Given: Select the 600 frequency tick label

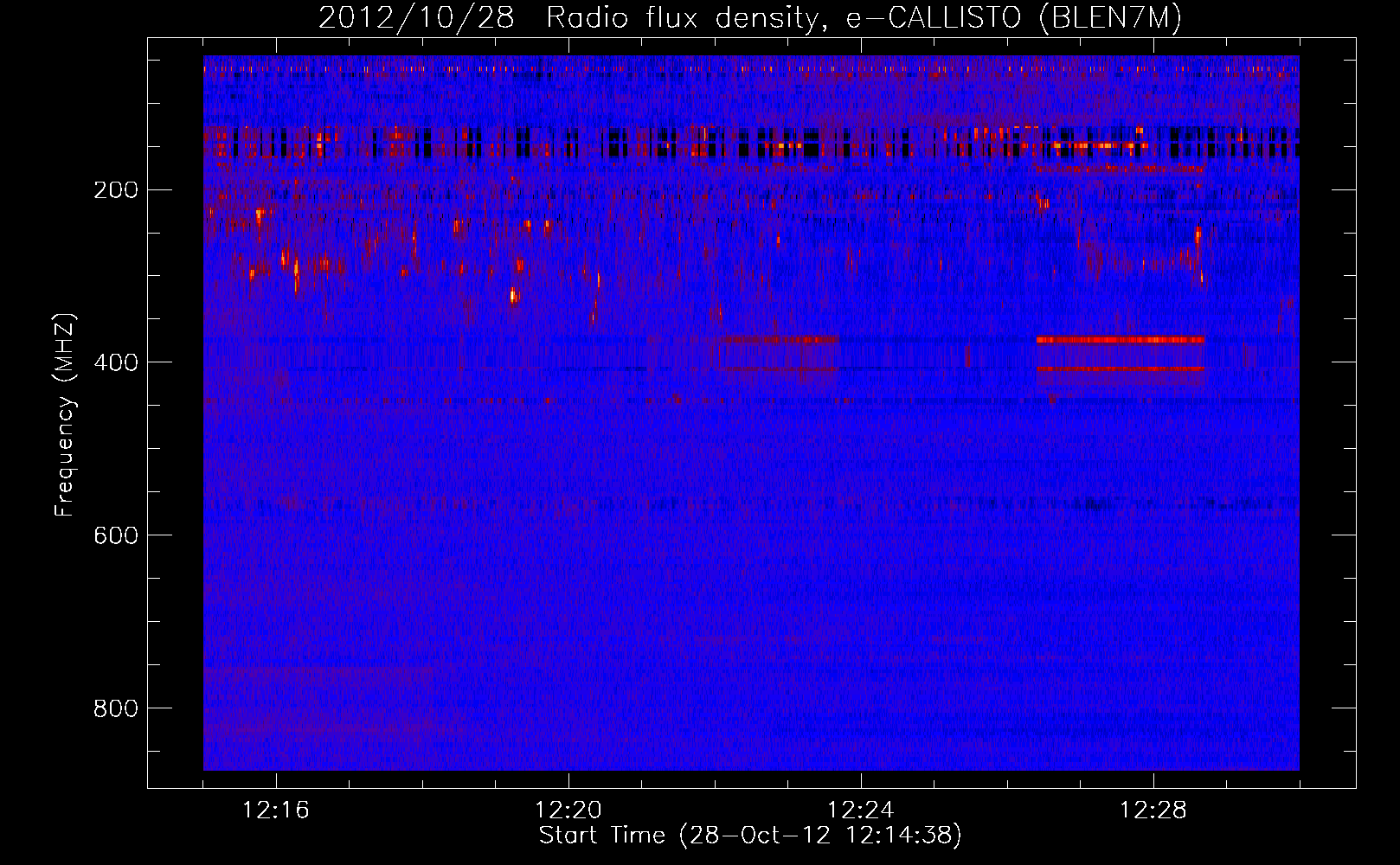Looking at the screenshot, I should coord(115,535).
